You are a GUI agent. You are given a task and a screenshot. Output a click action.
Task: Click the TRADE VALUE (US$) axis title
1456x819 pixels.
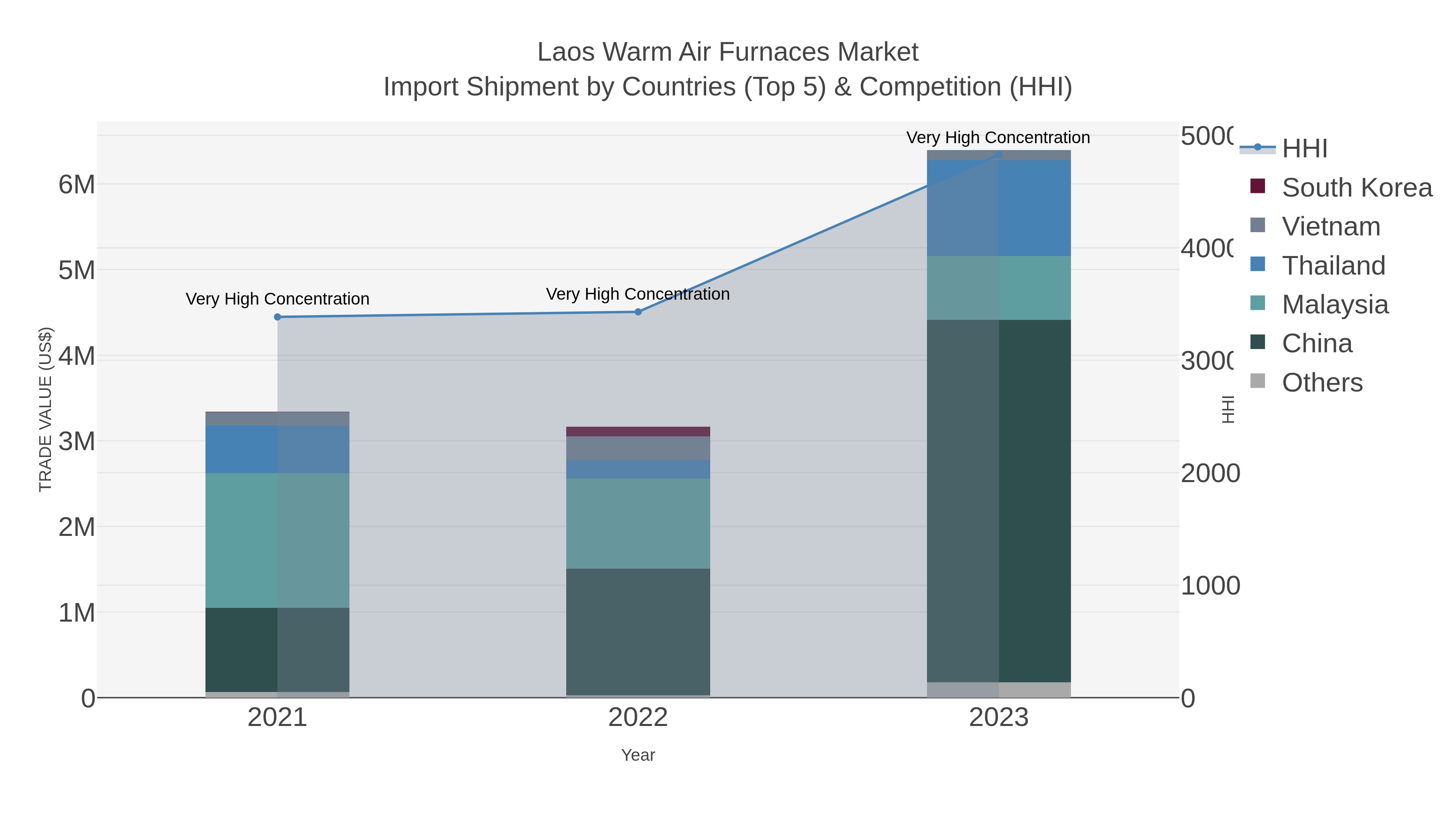46,409
